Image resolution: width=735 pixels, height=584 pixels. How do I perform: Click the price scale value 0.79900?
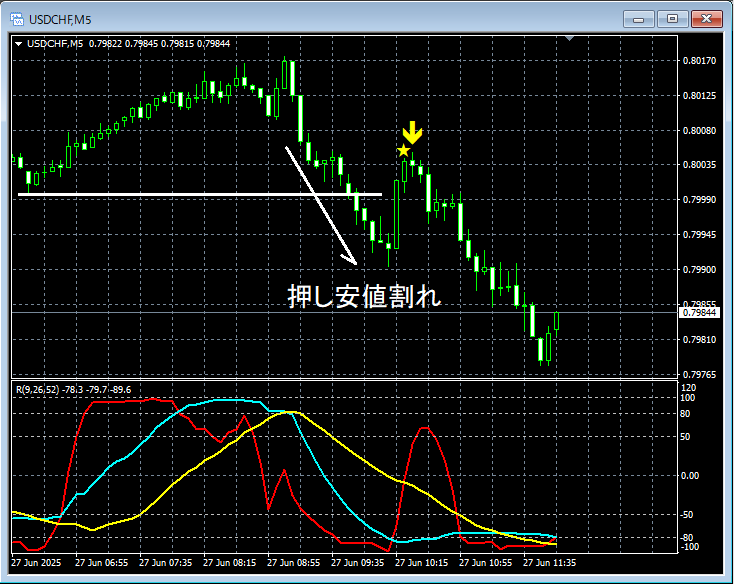point(699,270)
